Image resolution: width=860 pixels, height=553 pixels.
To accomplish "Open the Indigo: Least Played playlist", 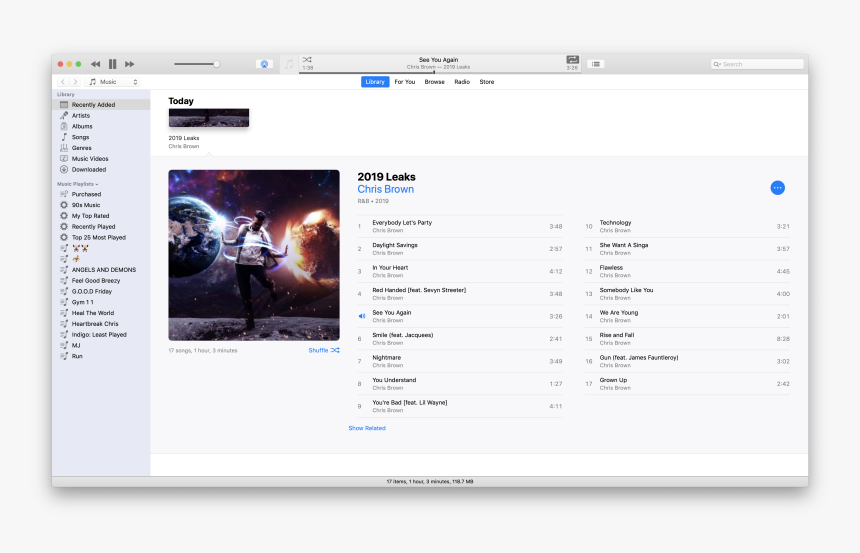I will (101, 335).
